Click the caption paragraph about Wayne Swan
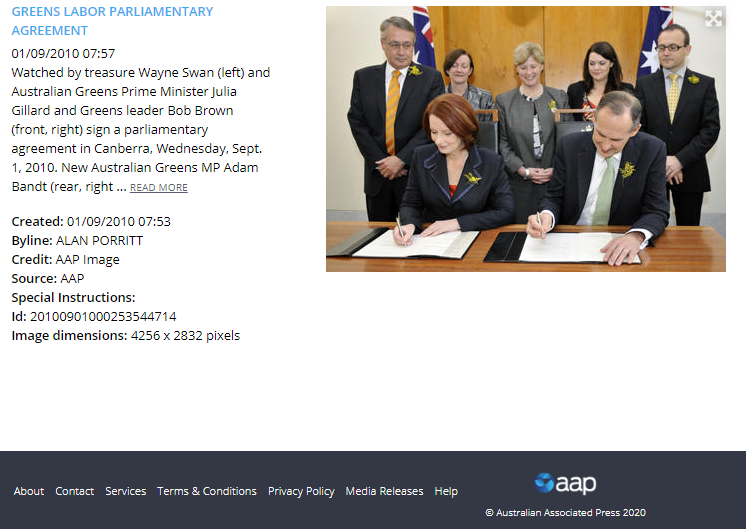The height and width of the screenshot is (529, 746). pos(141,129)
